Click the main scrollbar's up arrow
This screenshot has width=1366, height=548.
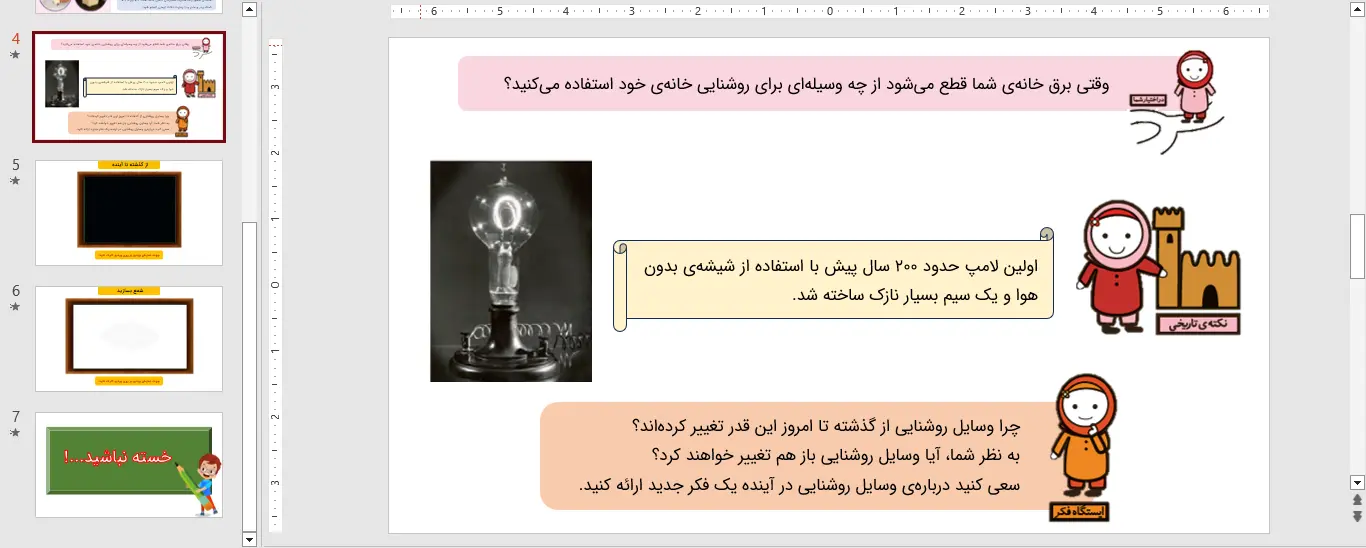[x=1357, y=10]
